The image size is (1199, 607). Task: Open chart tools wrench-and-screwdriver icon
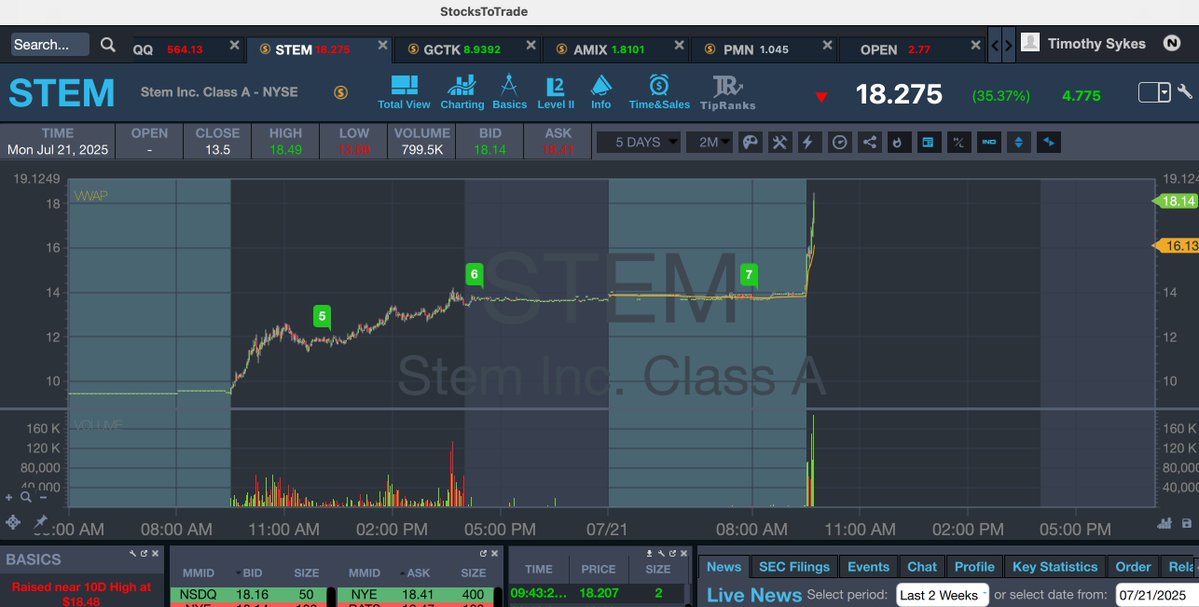point(779,142)
